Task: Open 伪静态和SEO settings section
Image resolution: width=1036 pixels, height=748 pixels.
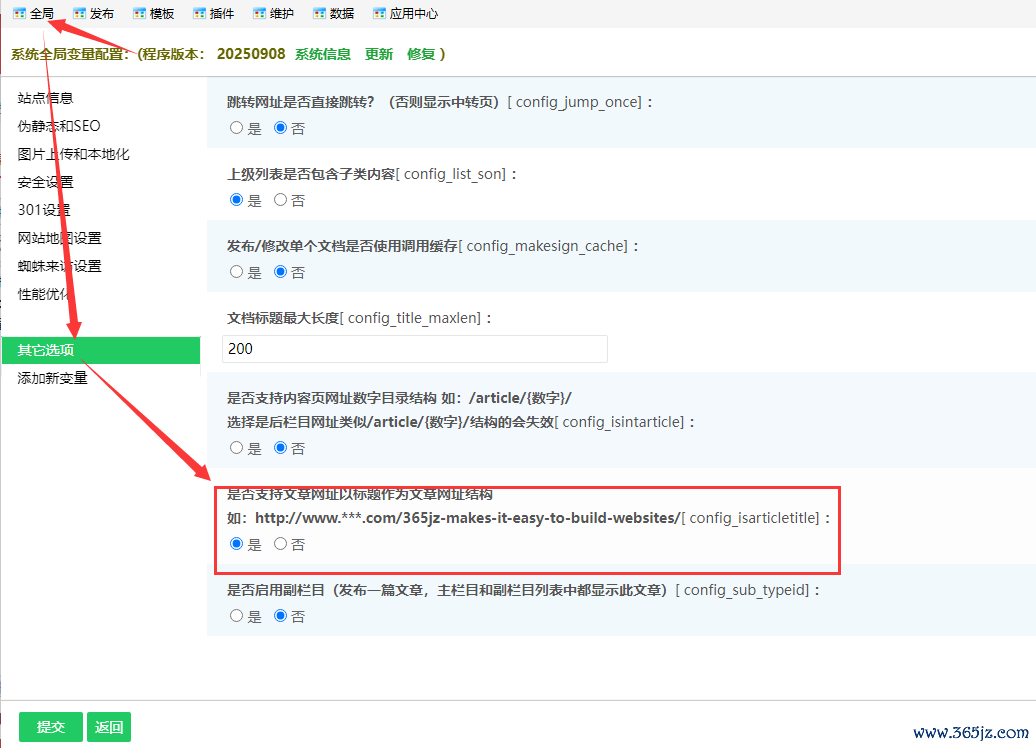Action: tap(59, 126)
